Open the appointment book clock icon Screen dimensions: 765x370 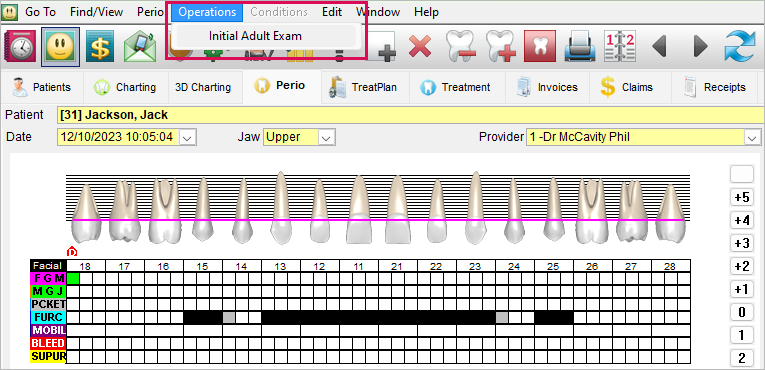[20, 46]
